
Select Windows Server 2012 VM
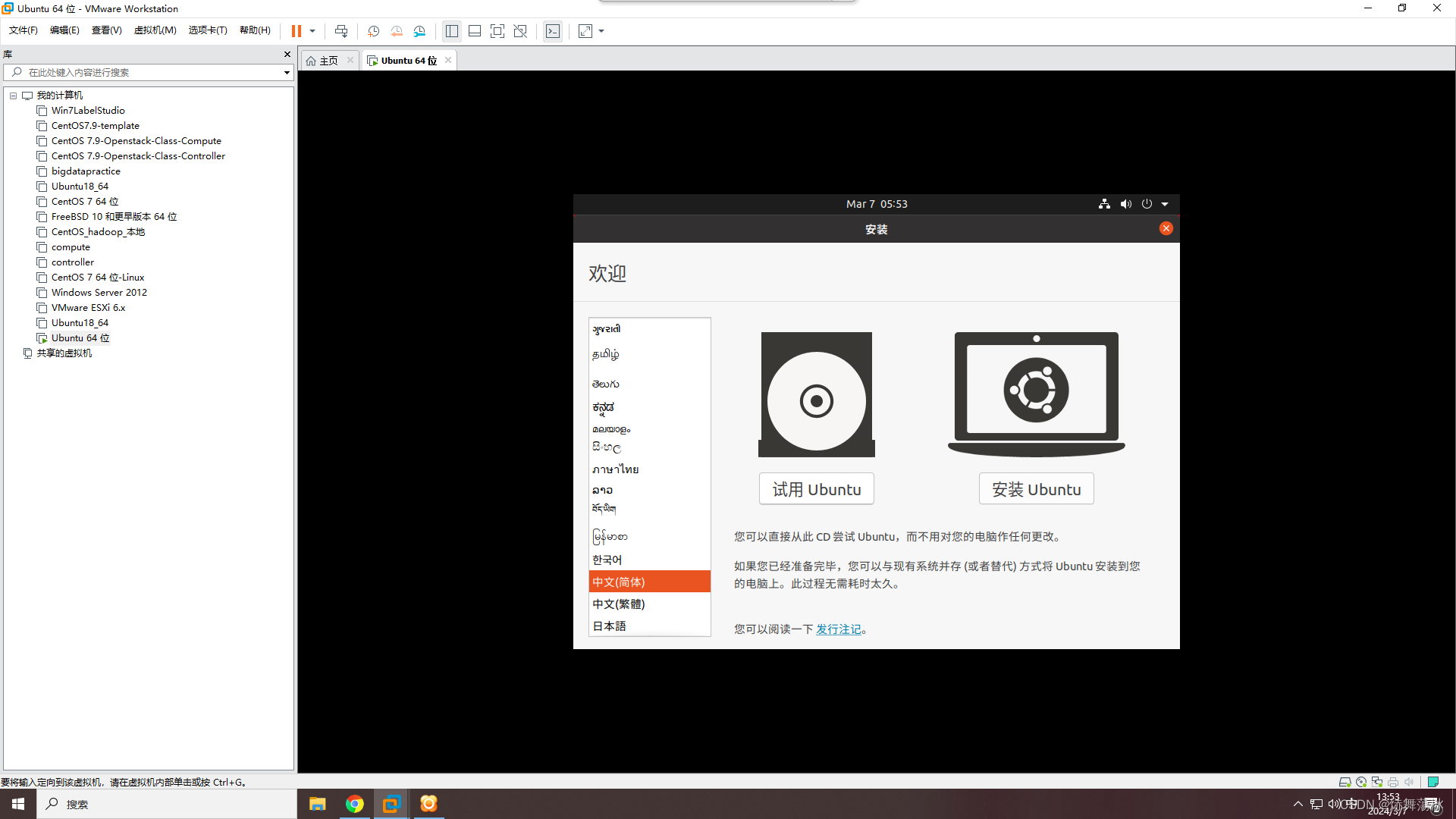point(99,293)
